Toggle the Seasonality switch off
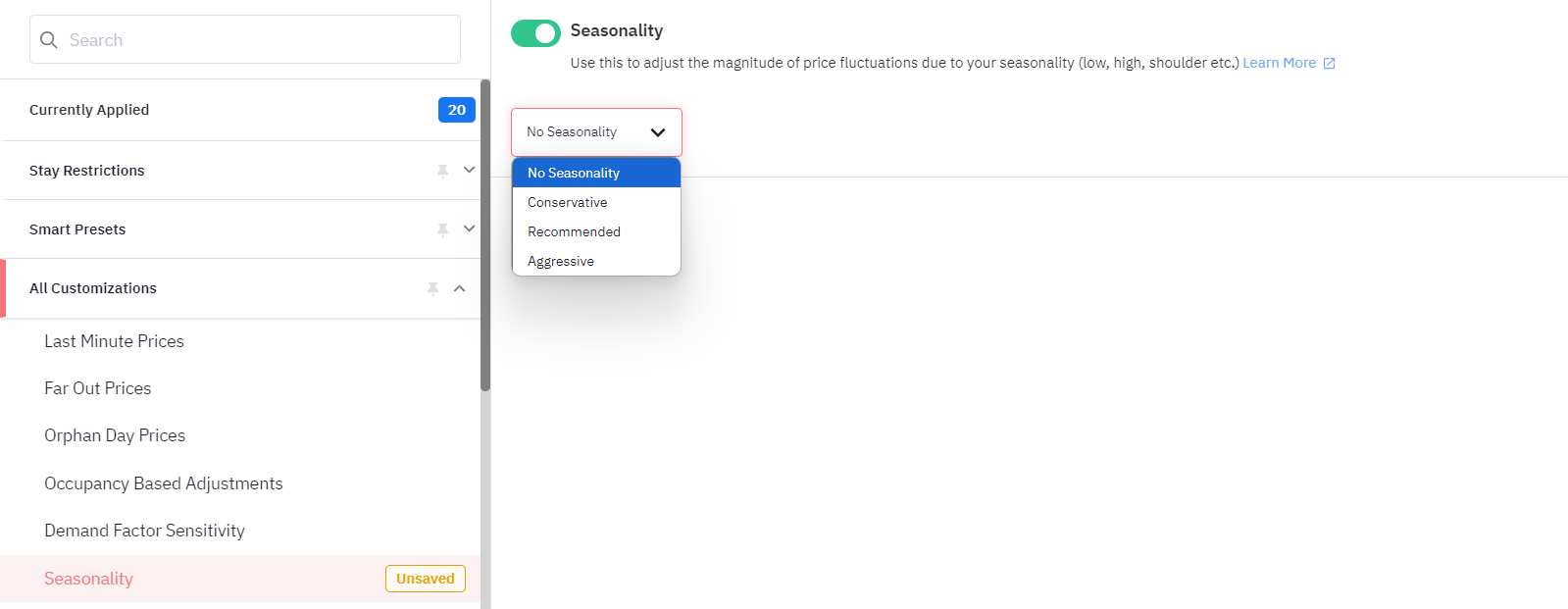Viewport: 1568px width, 609px height. (535, 32)
